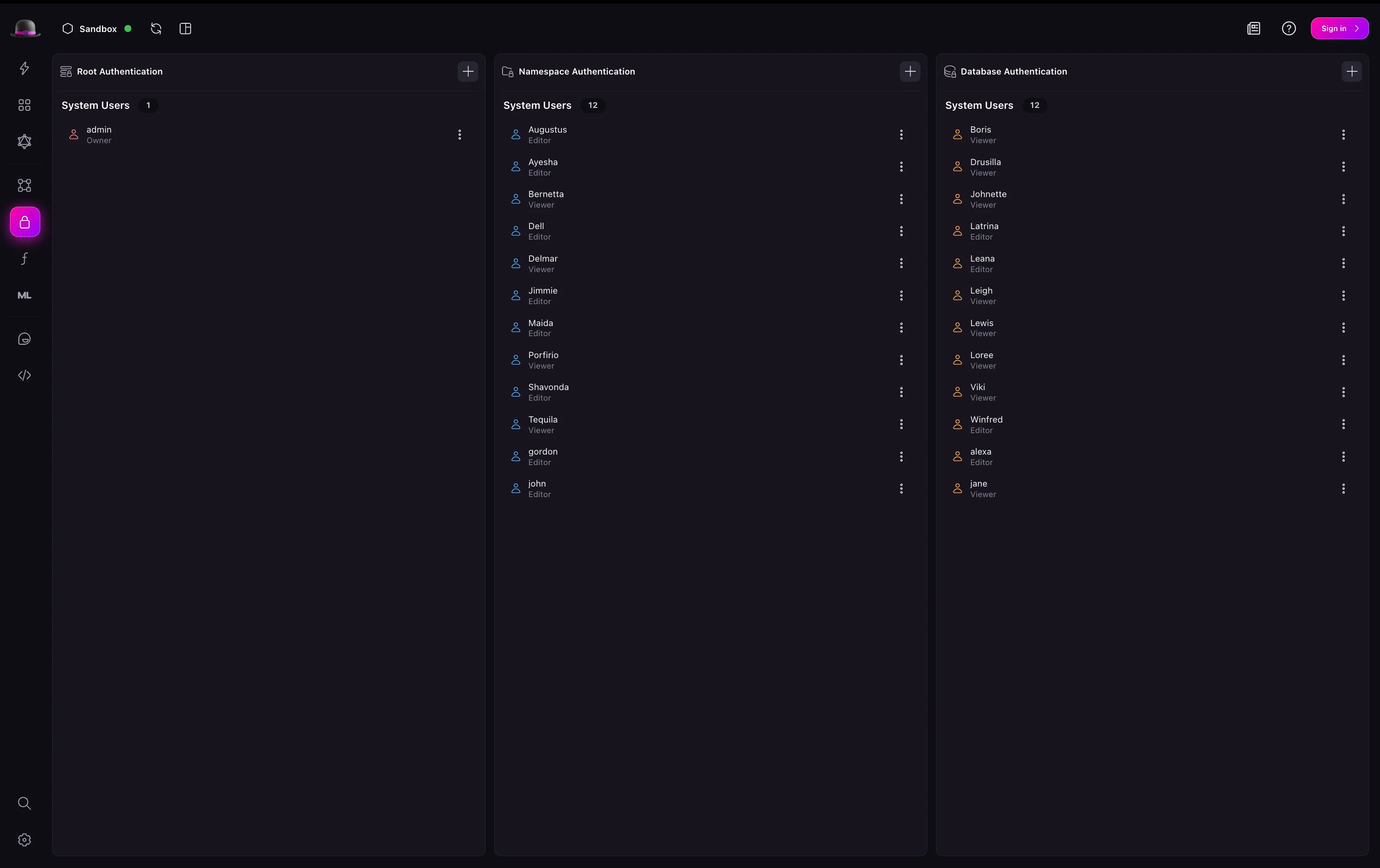Add a new Root Authentication user
Viewport: 1380px width, 868px height.
(x=468, y=72)
